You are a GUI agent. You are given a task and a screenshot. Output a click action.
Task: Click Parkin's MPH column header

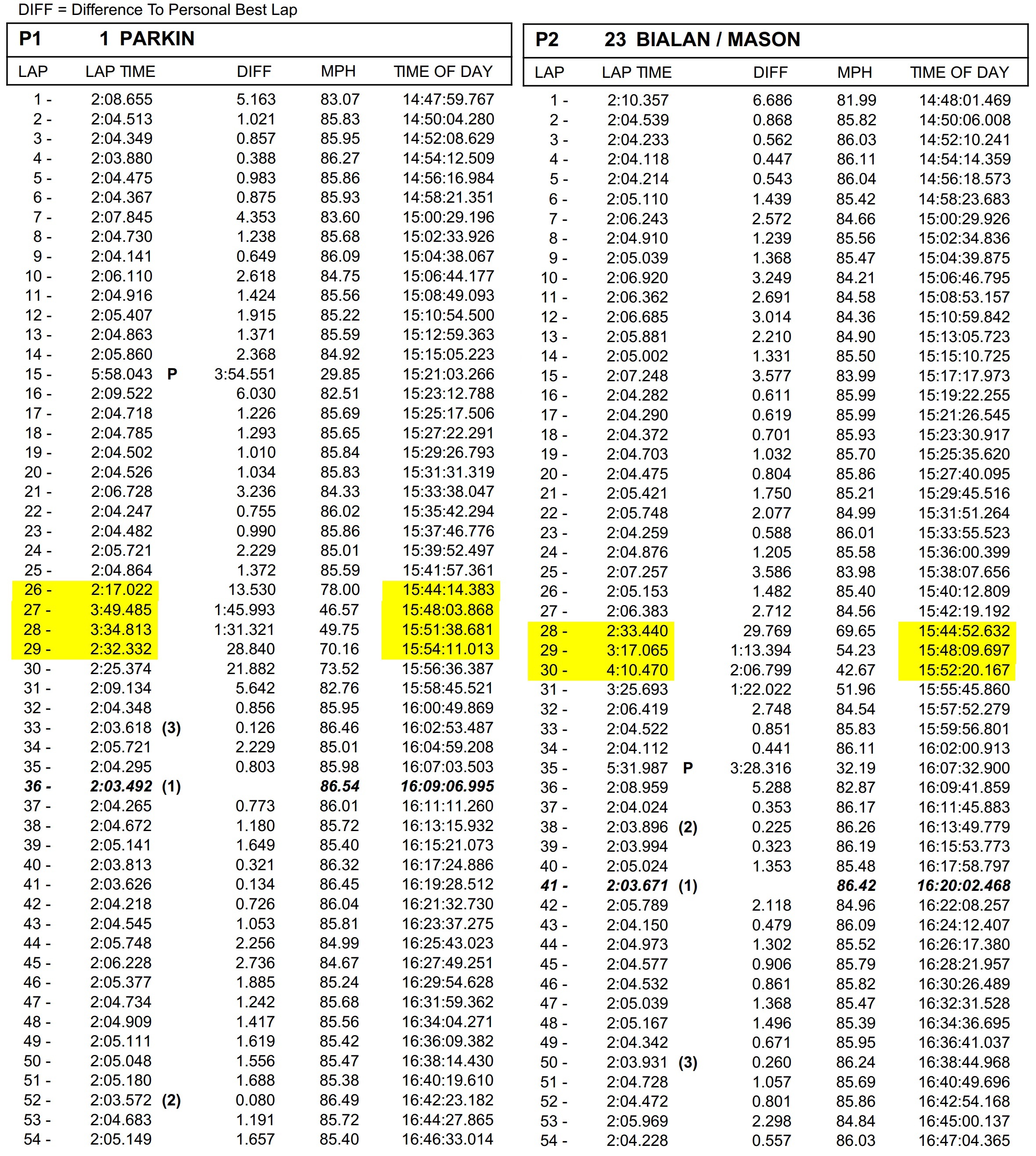click(x=338, y=72)
